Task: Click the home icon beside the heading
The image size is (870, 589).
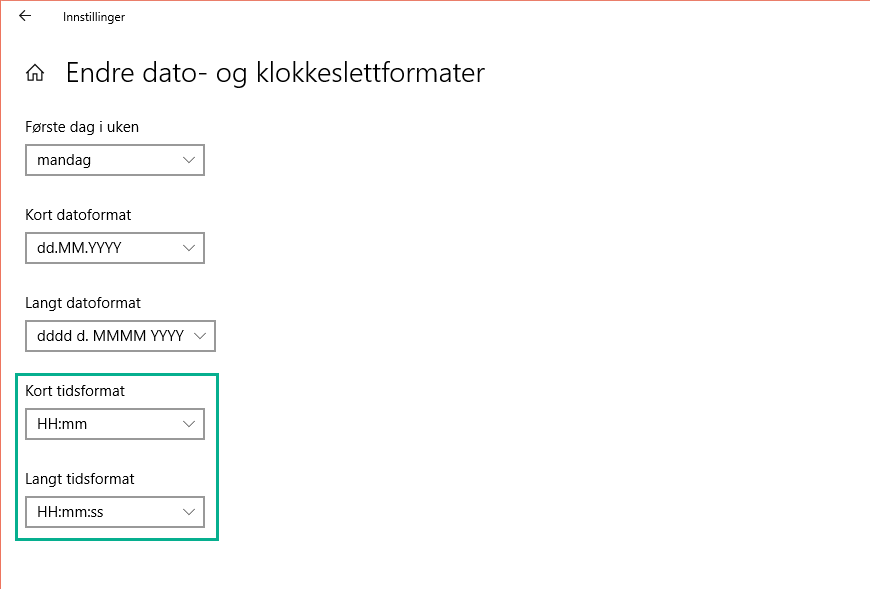Action: click(x=35, y=73)
